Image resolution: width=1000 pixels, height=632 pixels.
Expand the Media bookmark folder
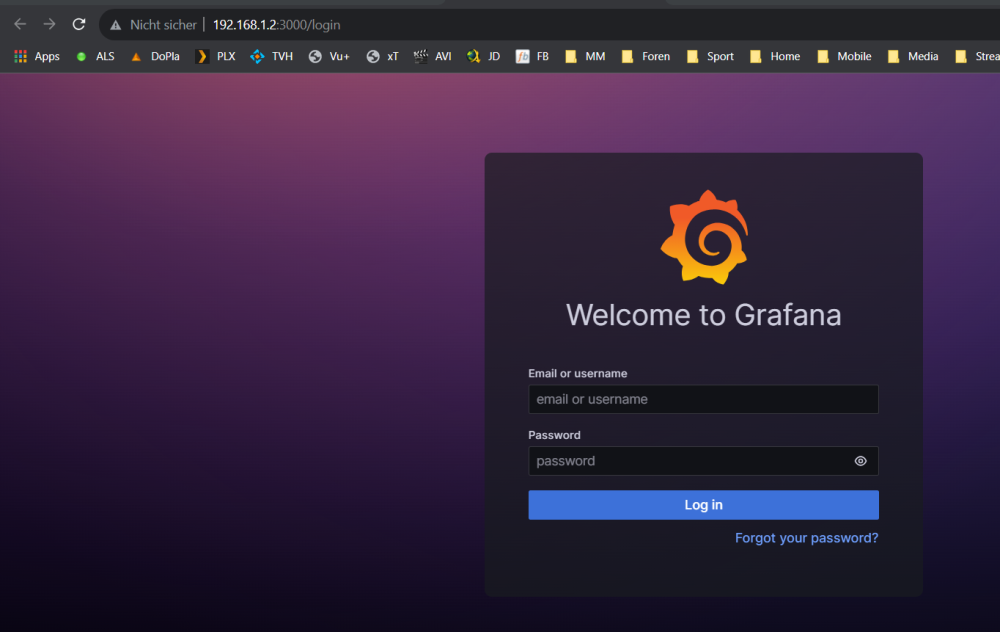(913, 56)
